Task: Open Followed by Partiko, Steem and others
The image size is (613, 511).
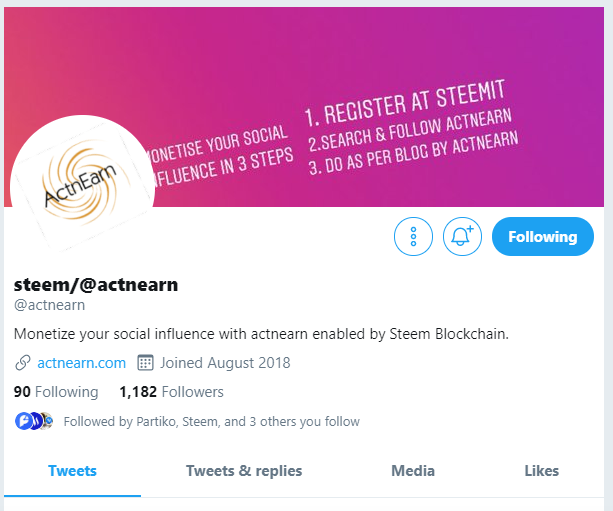Action: pyautogui.click(x=212, y=421)
